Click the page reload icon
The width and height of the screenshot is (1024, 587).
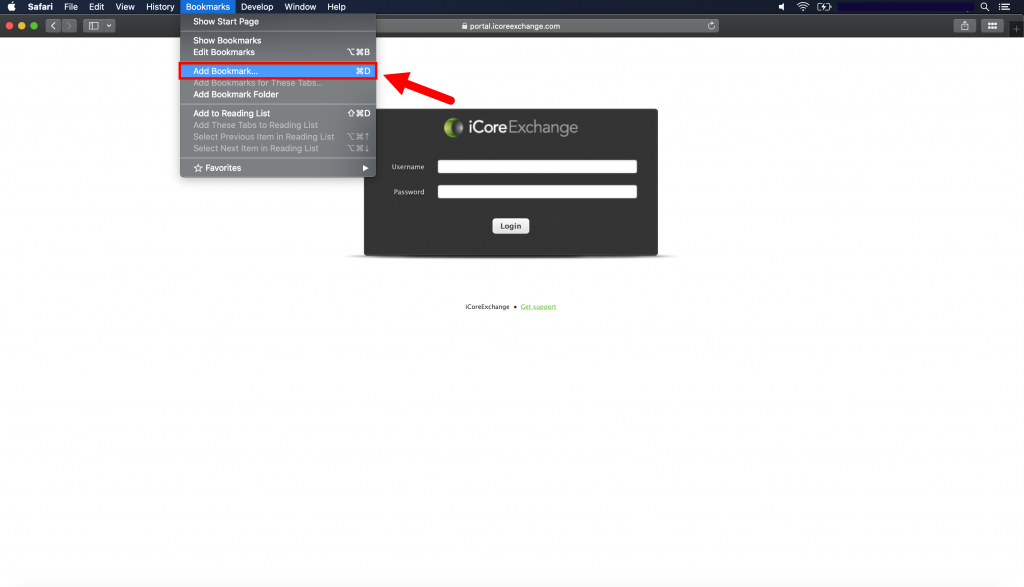click(711, 26)
